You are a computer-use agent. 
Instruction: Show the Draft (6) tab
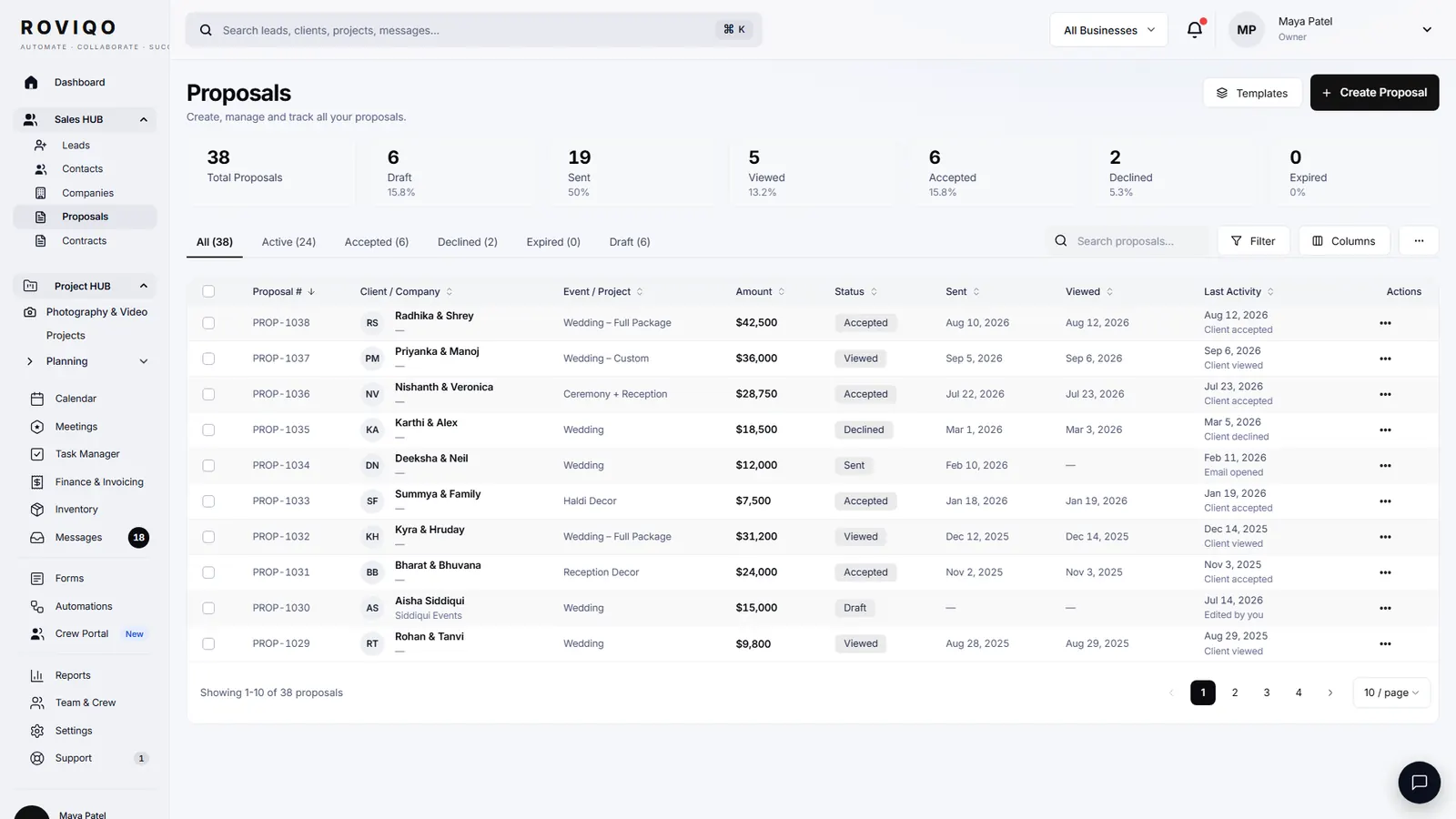click(630, 242)
